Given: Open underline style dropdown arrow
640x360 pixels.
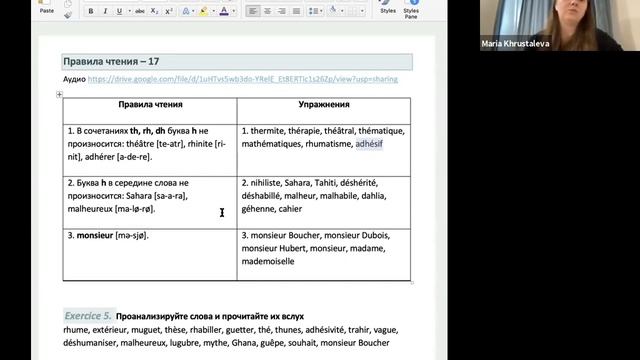Looking at the screenshot, I should [129, 11].
